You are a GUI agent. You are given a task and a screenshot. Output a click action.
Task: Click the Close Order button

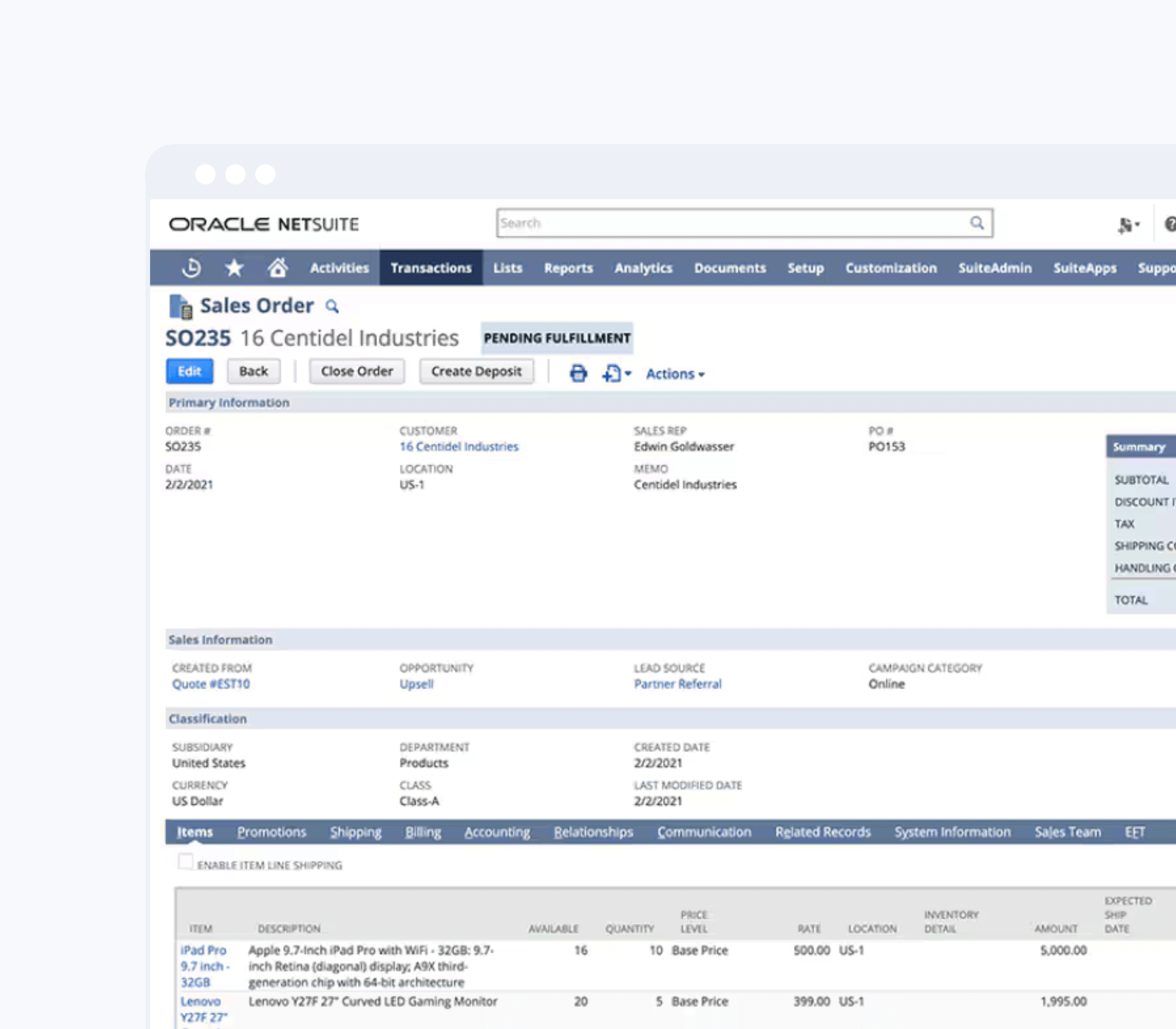[x=357, y=371]
